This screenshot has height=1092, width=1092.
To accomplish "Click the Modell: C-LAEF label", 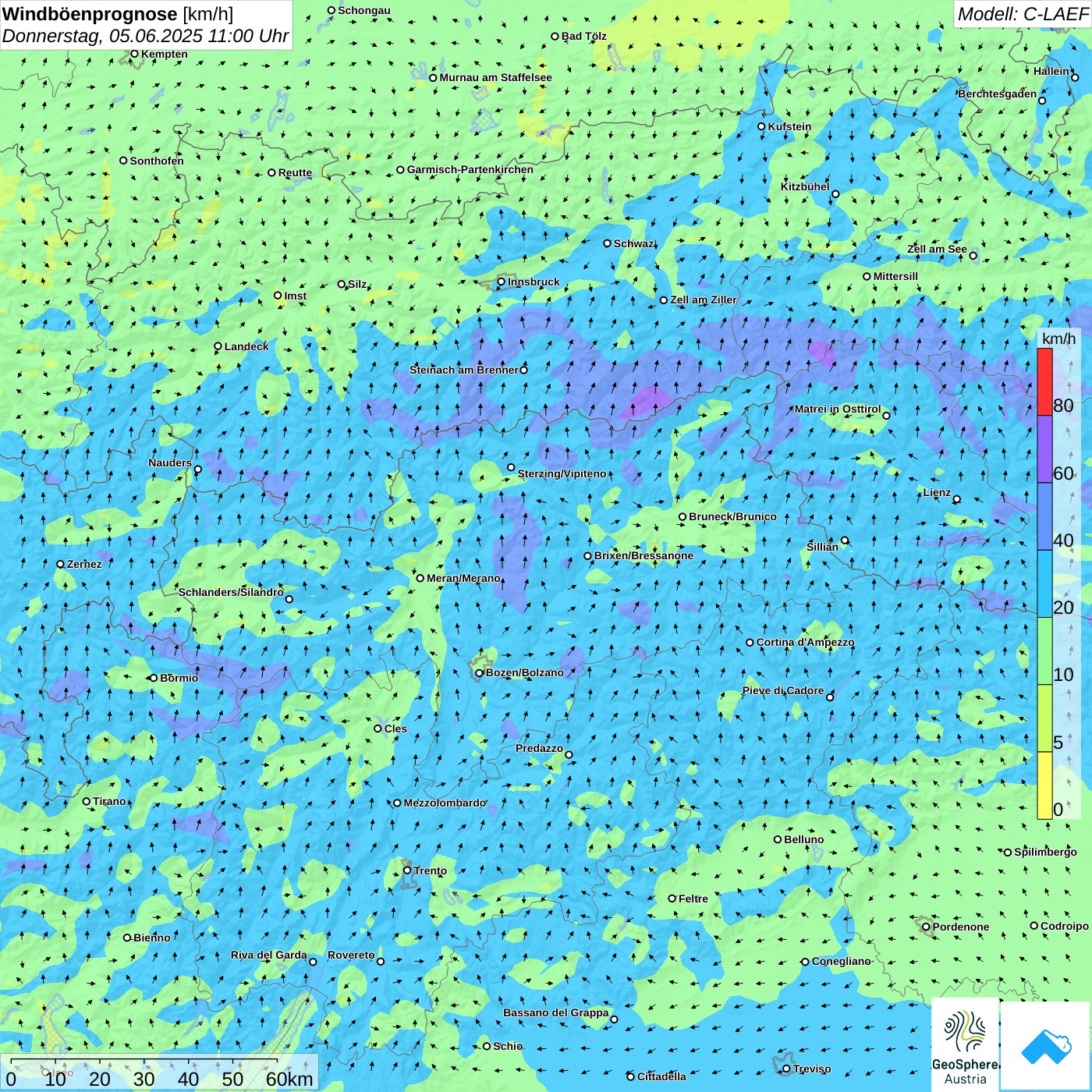I will (x=1022, y=14).
